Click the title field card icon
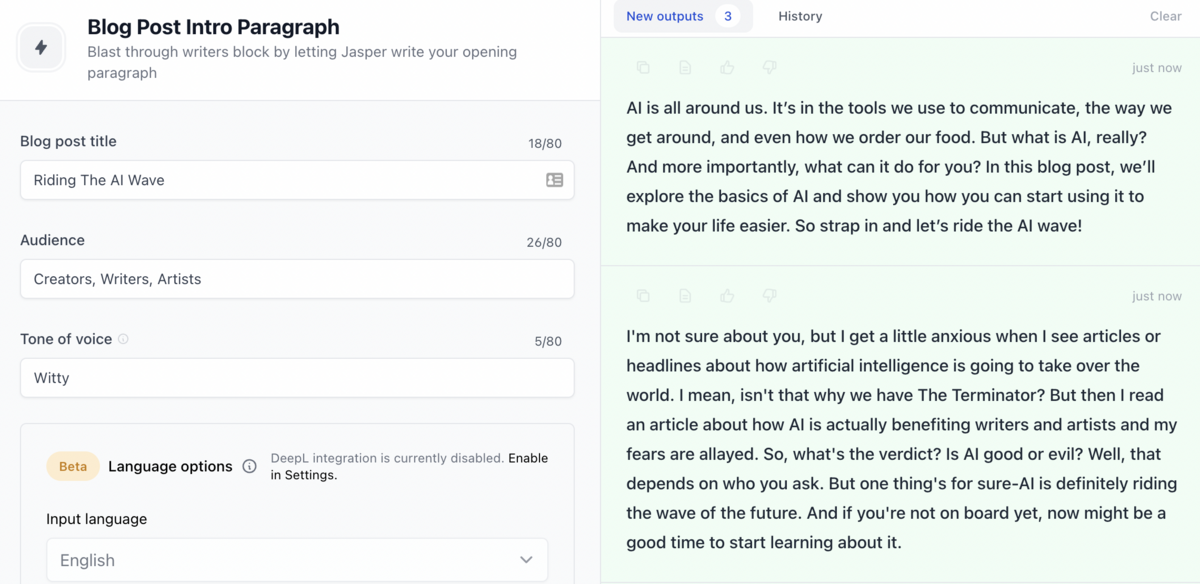The height and width of the screenshot is (584, 1200). pyautogui.click(x=554, y=180)
